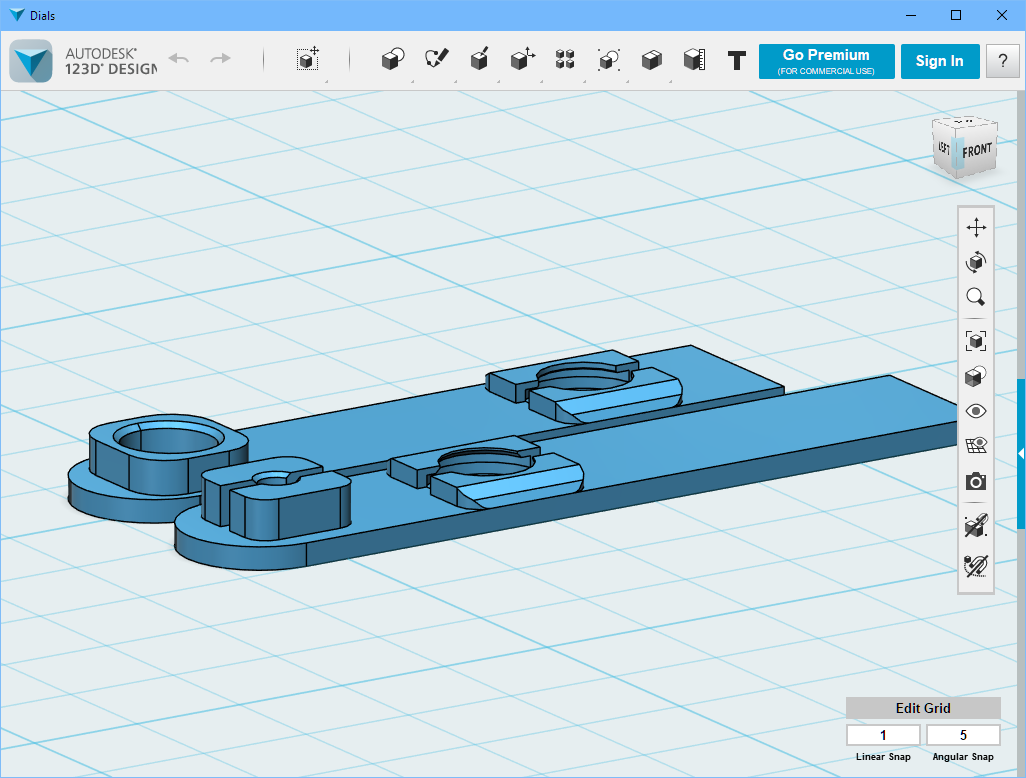Click the Pattern tool icon

click(x=565, y=60)
